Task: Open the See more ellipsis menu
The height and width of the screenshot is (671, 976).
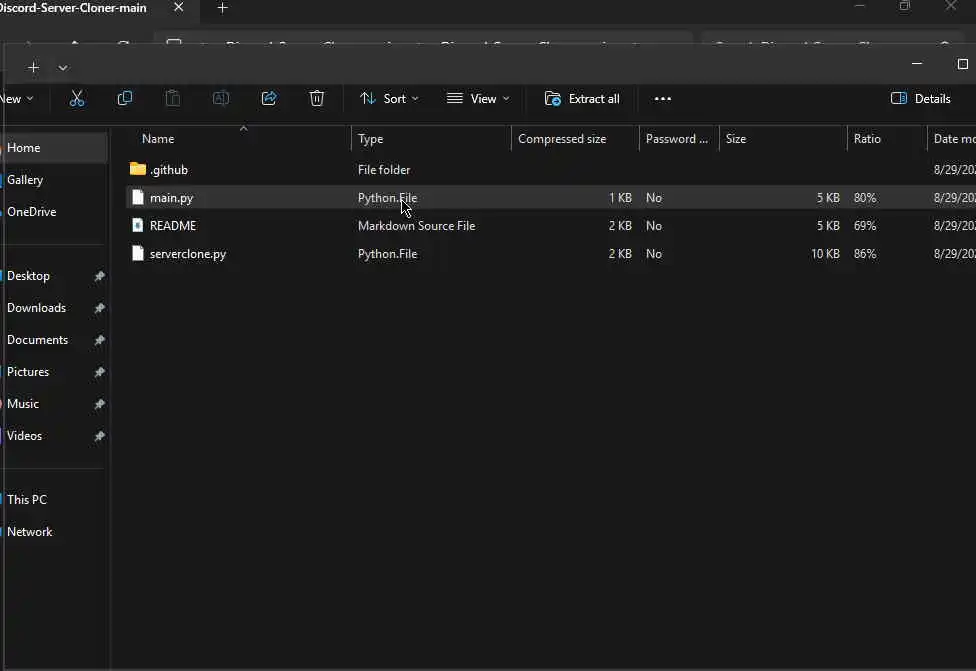Action: point(663,98)
